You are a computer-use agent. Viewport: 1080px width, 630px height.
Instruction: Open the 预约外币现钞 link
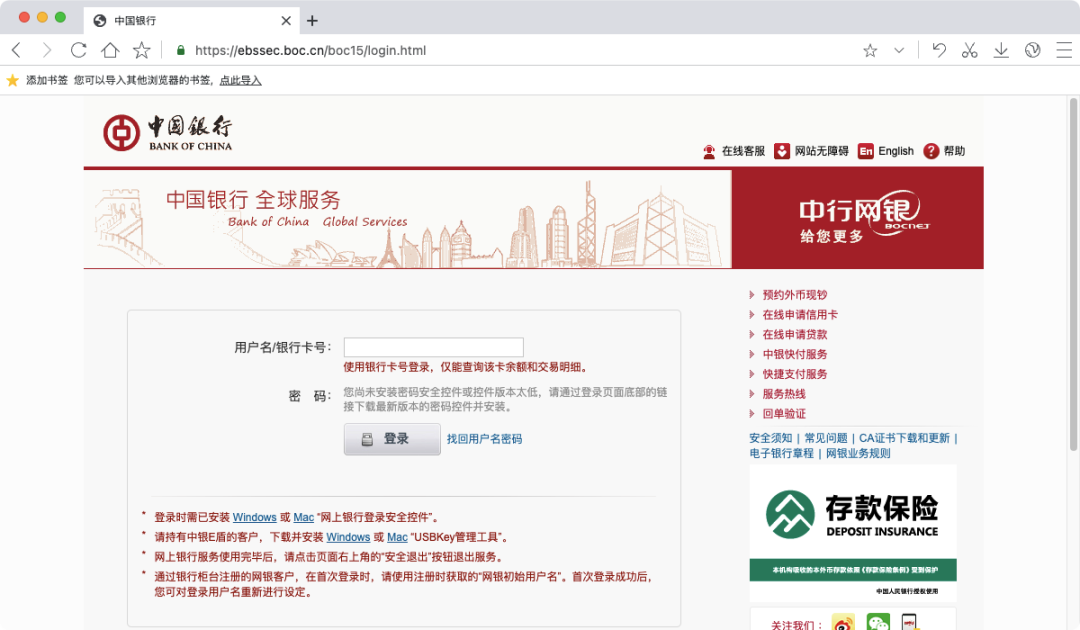click(794, 295)
